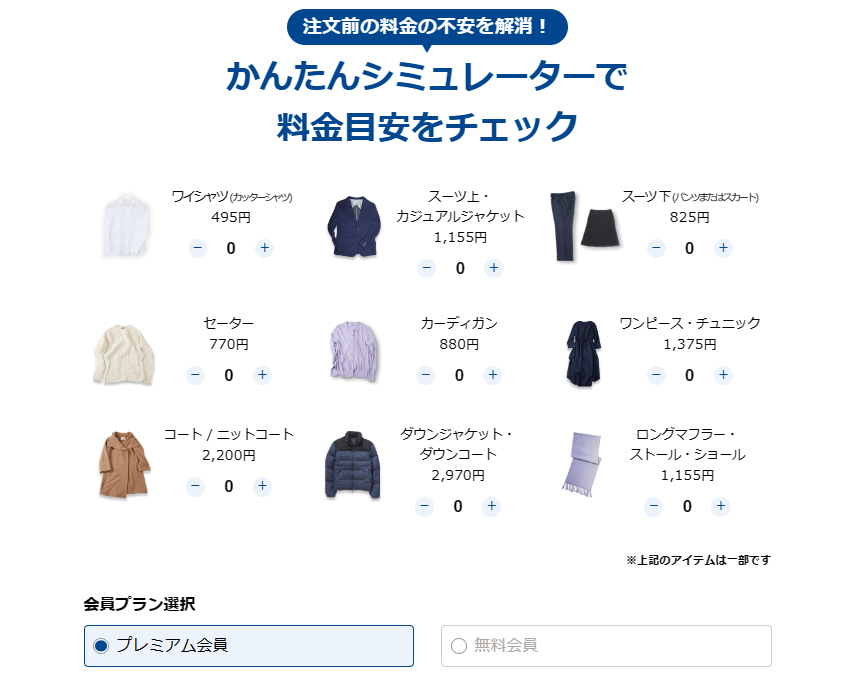Add one ワンピース・チュニック item
The image size is (868, 697).
[x=723, y=375]
